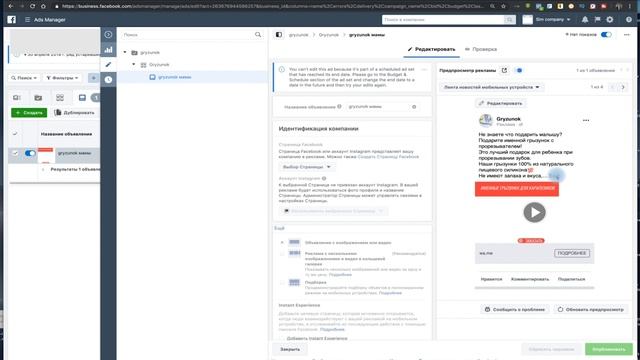Open the Поиск dropdown in left panel

click(24, 78)
